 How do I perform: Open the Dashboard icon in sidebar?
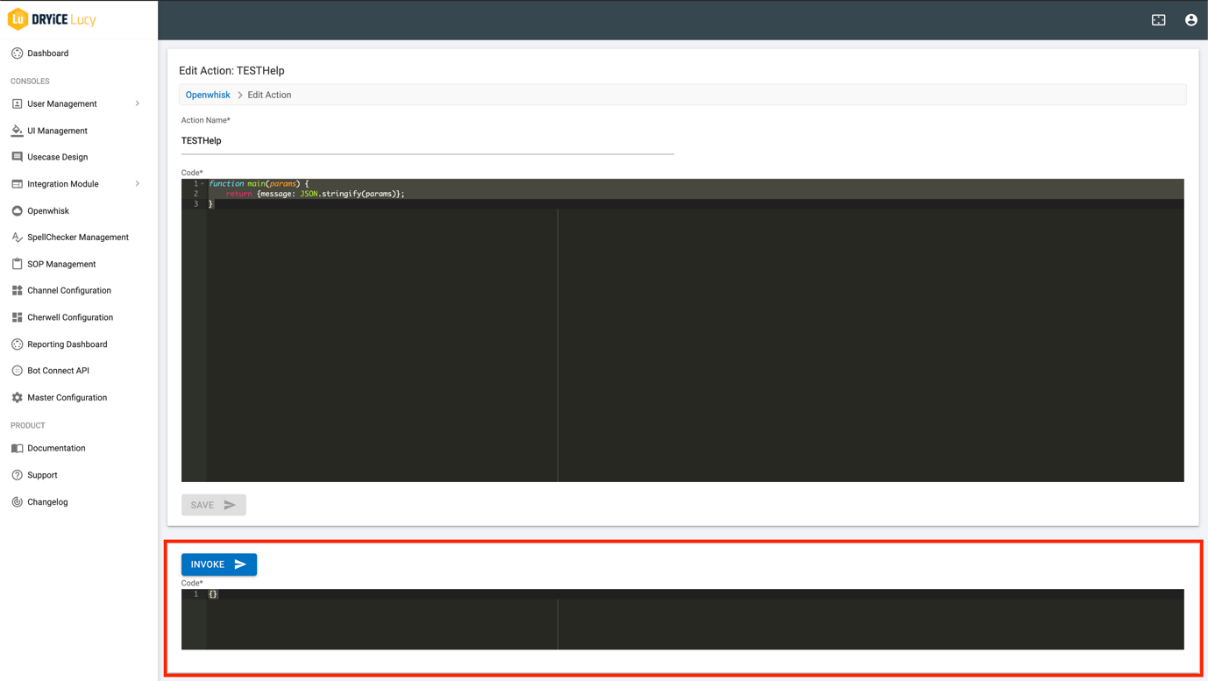point(17,53)
